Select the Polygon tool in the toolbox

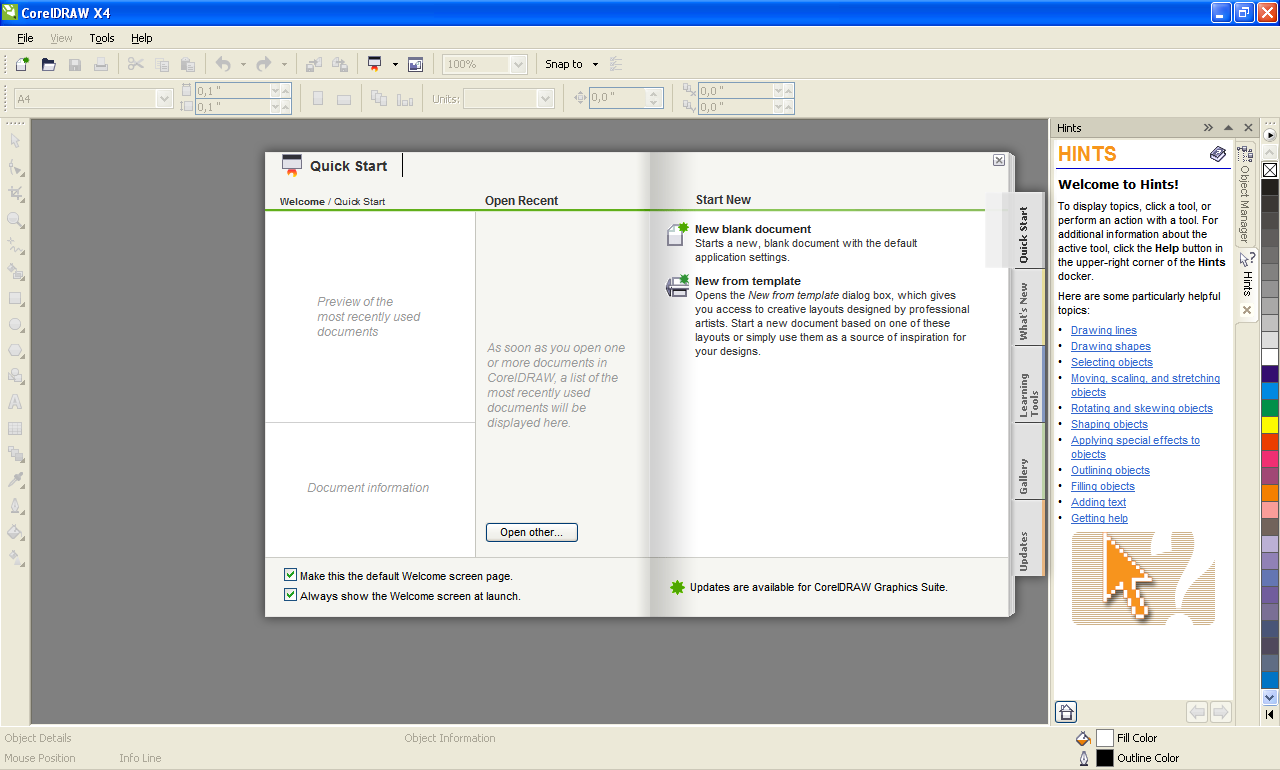(x=16, y=350)
